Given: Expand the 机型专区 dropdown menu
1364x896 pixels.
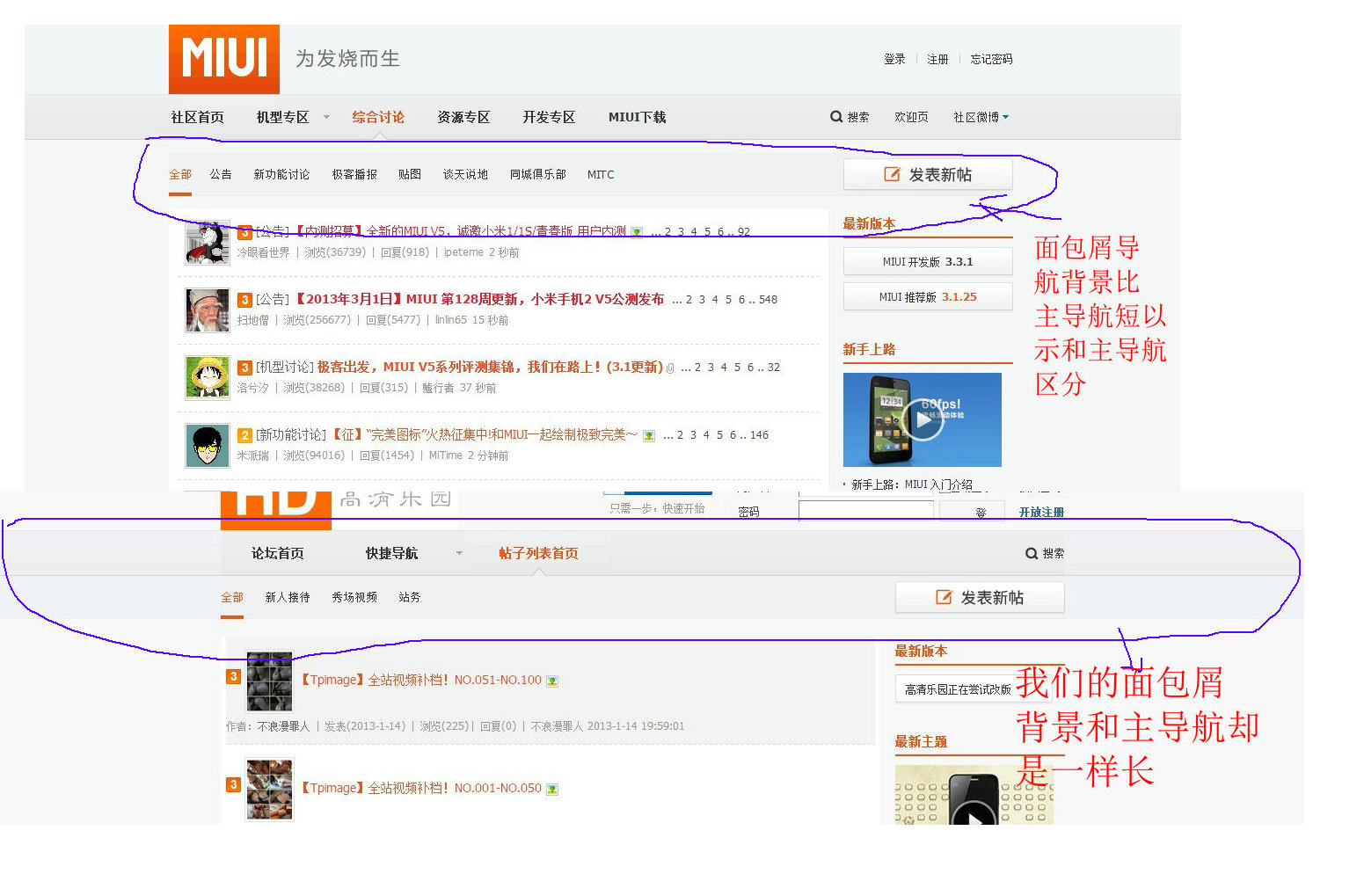Looking at the screenshot, I should 325,116.
